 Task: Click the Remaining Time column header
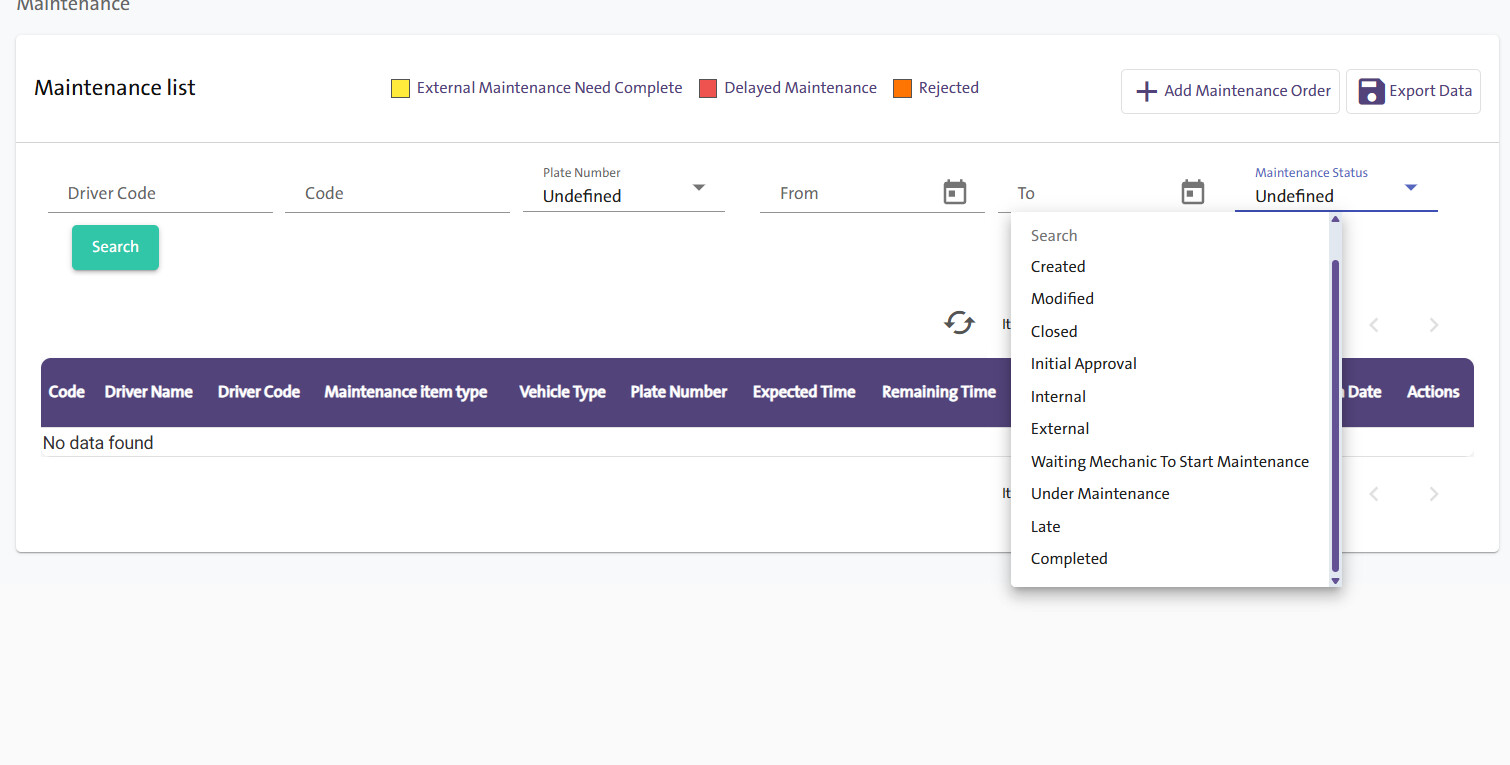click(939, 392)
